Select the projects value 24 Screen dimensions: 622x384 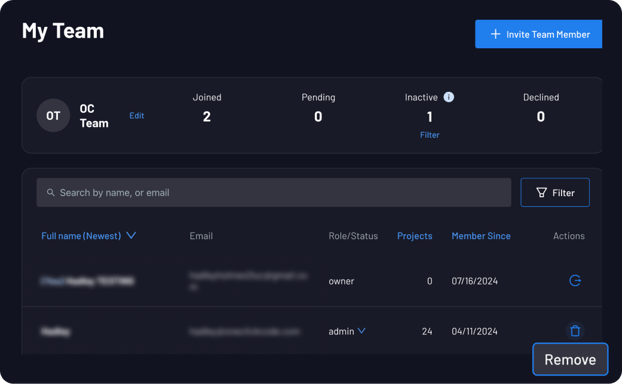click(427, 331)
